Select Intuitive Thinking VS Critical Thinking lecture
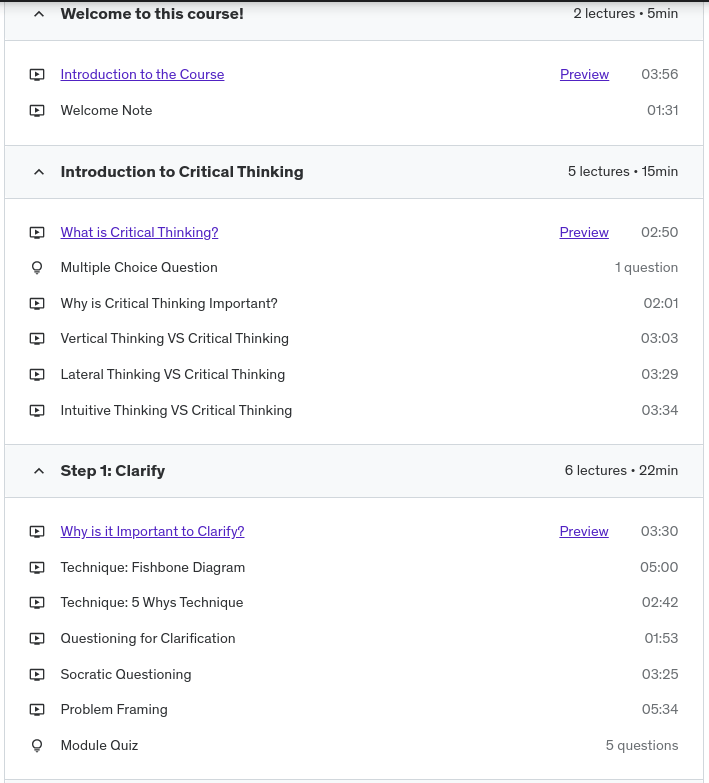The width and height of the screenshot is (709, 783). (176, 411)
